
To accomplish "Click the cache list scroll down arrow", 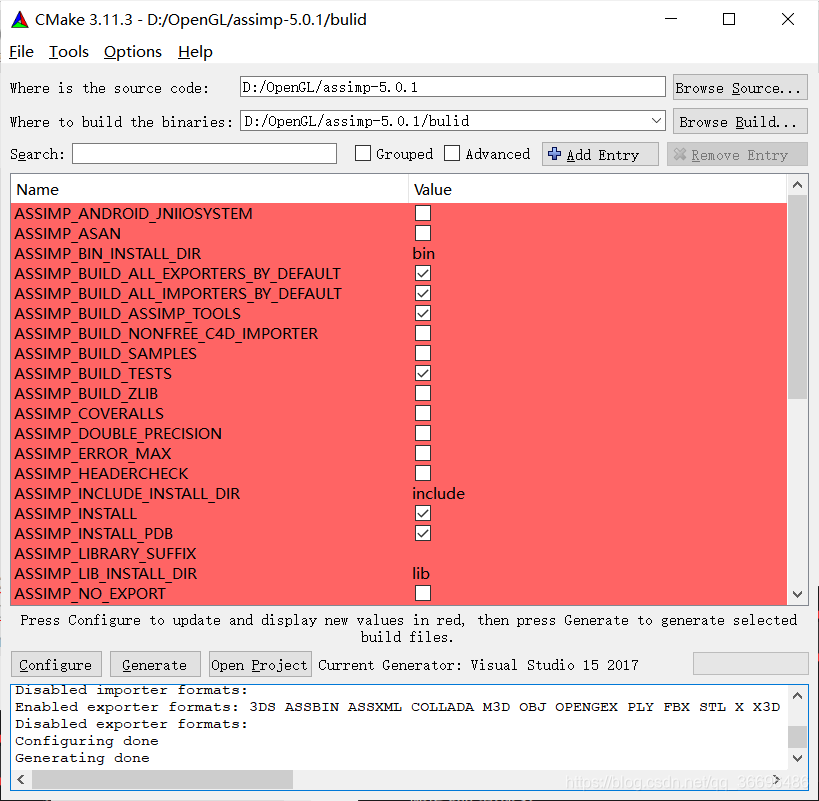I will pyautogui.click(x=797, y=594).
